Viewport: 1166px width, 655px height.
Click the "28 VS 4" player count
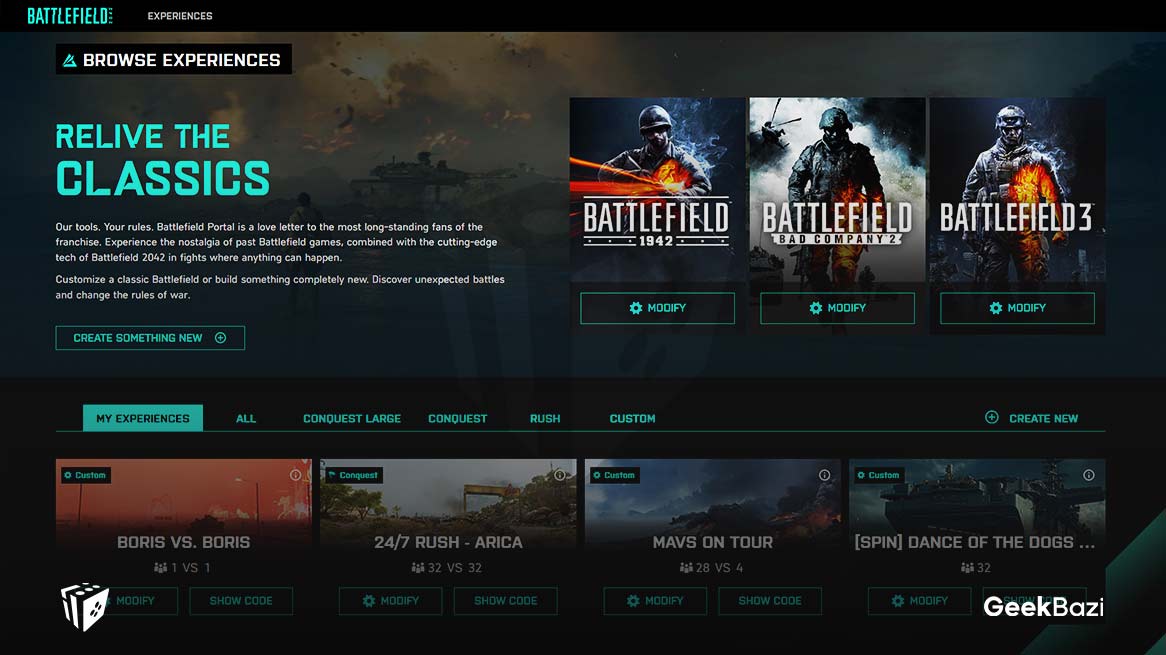(x=712, y=568)
